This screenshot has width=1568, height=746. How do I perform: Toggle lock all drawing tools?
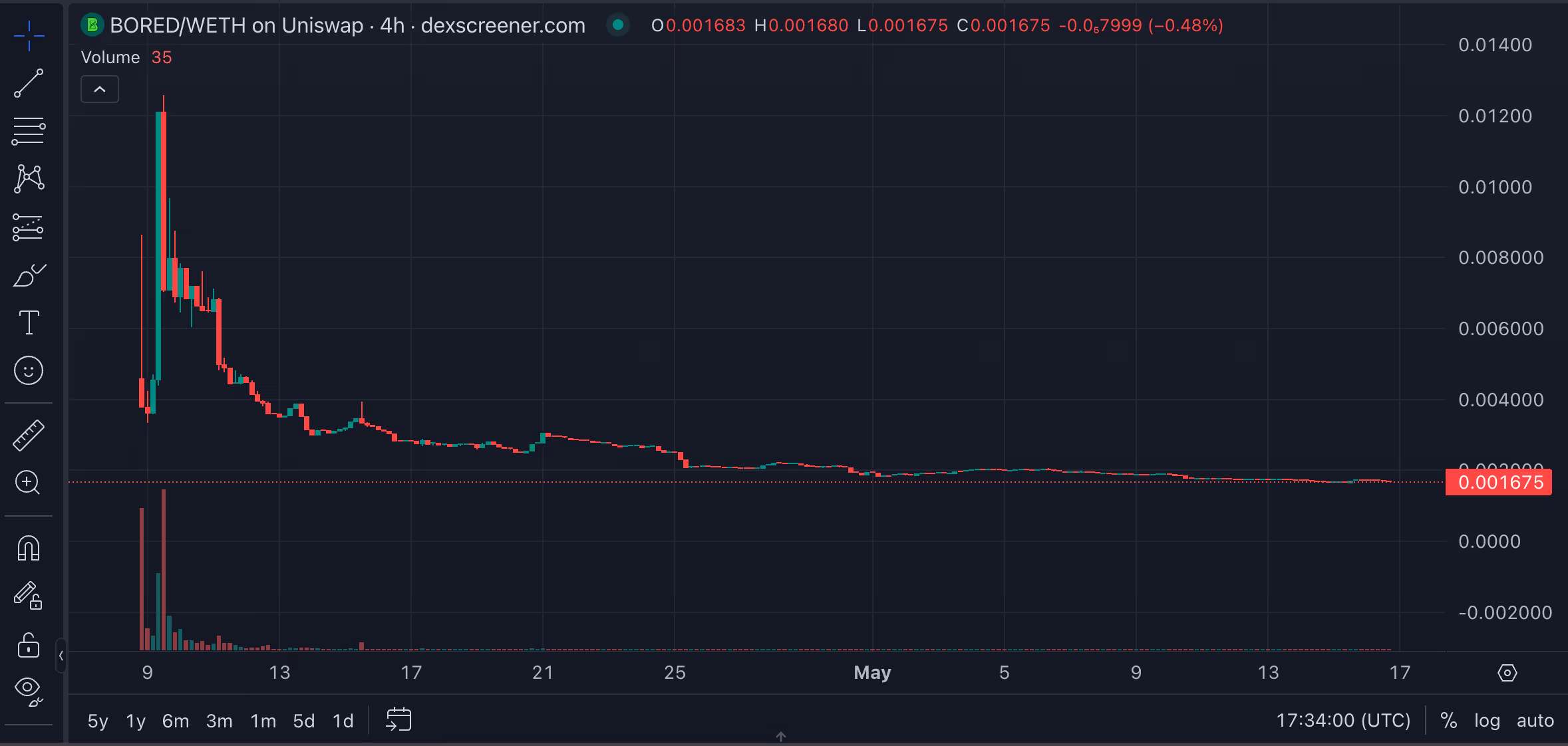click(x=29, y=644)
